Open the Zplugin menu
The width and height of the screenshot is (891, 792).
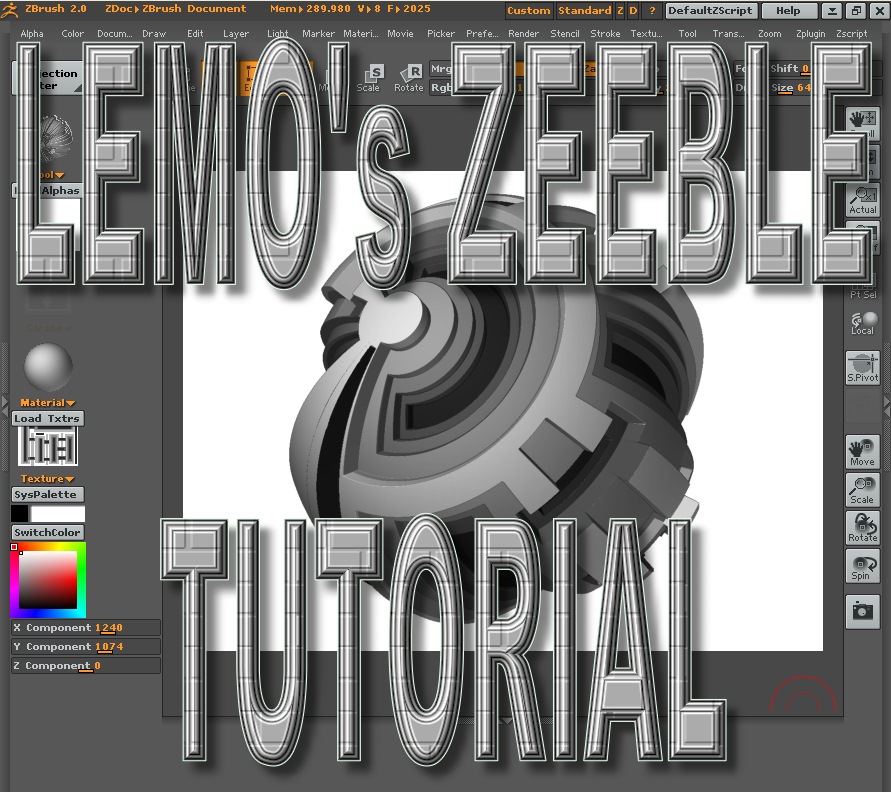810,34
